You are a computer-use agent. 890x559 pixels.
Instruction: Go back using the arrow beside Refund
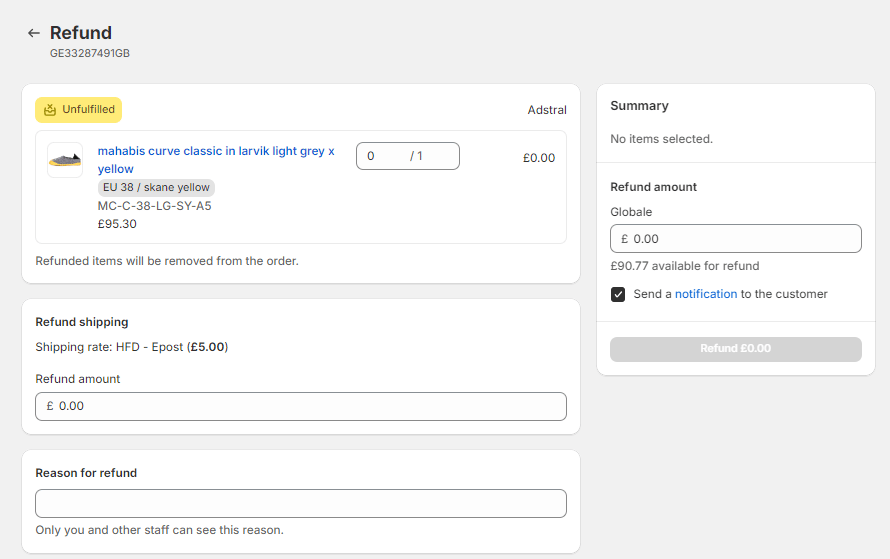[x=33, y=33]
